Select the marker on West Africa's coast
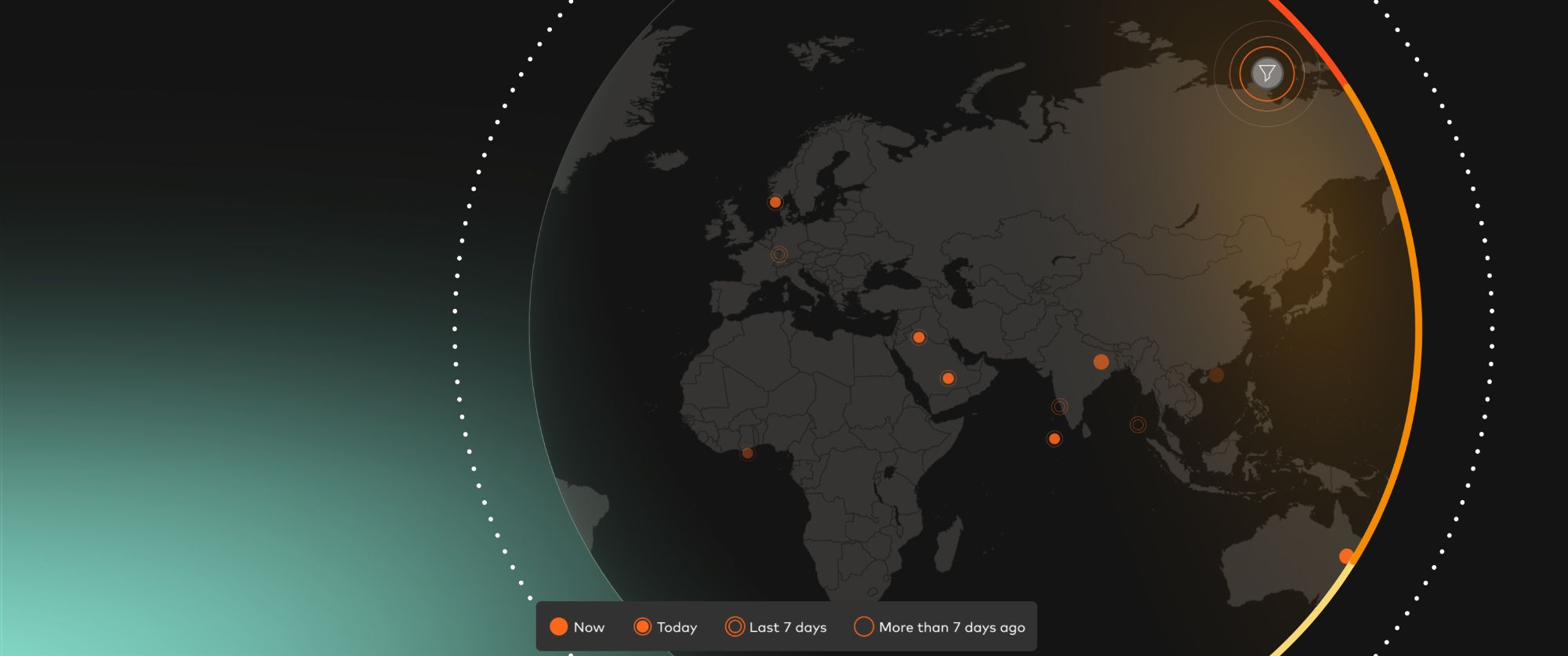Viewport: 1568px width, 656px height. coord(747,453)
